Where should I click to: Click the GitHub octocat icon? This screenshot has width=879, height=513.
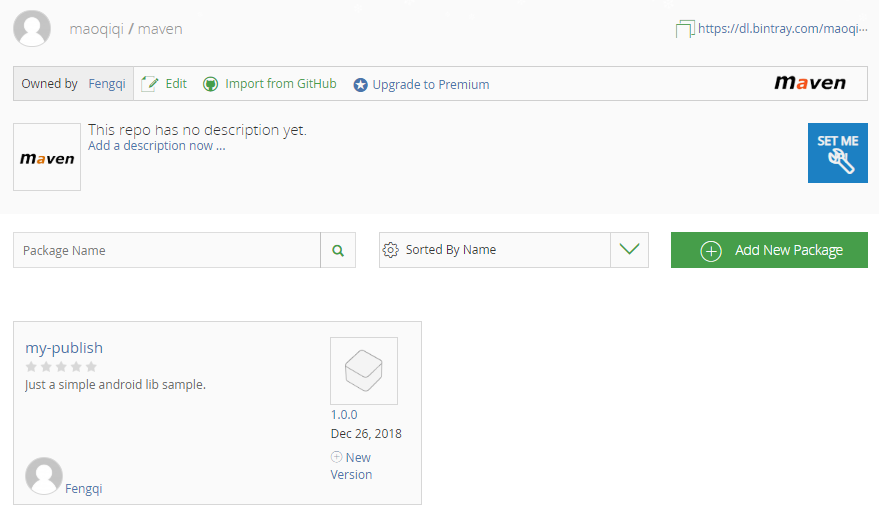click(x=210, y=84)
